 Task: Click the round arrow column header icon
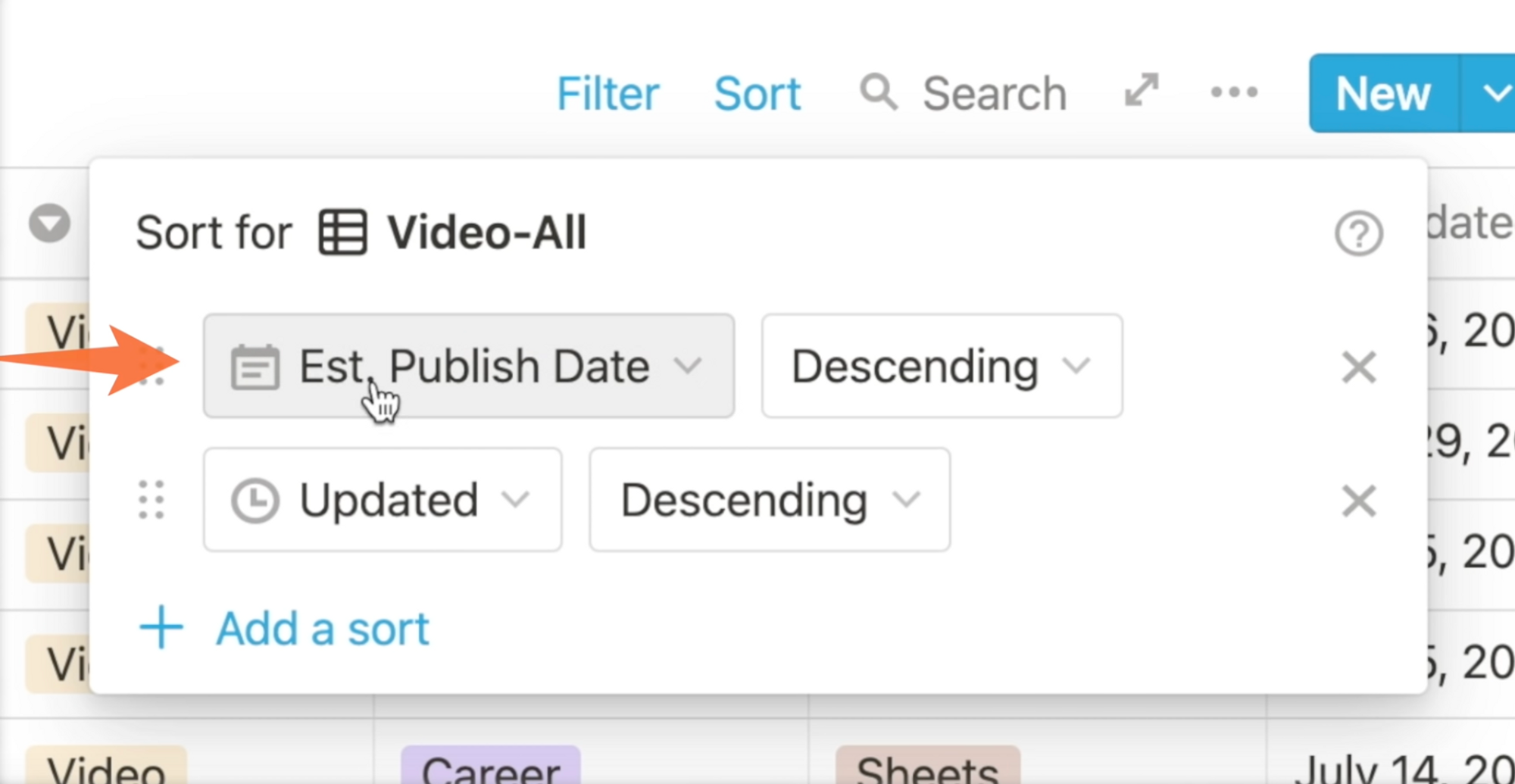[x=50, y=223]
